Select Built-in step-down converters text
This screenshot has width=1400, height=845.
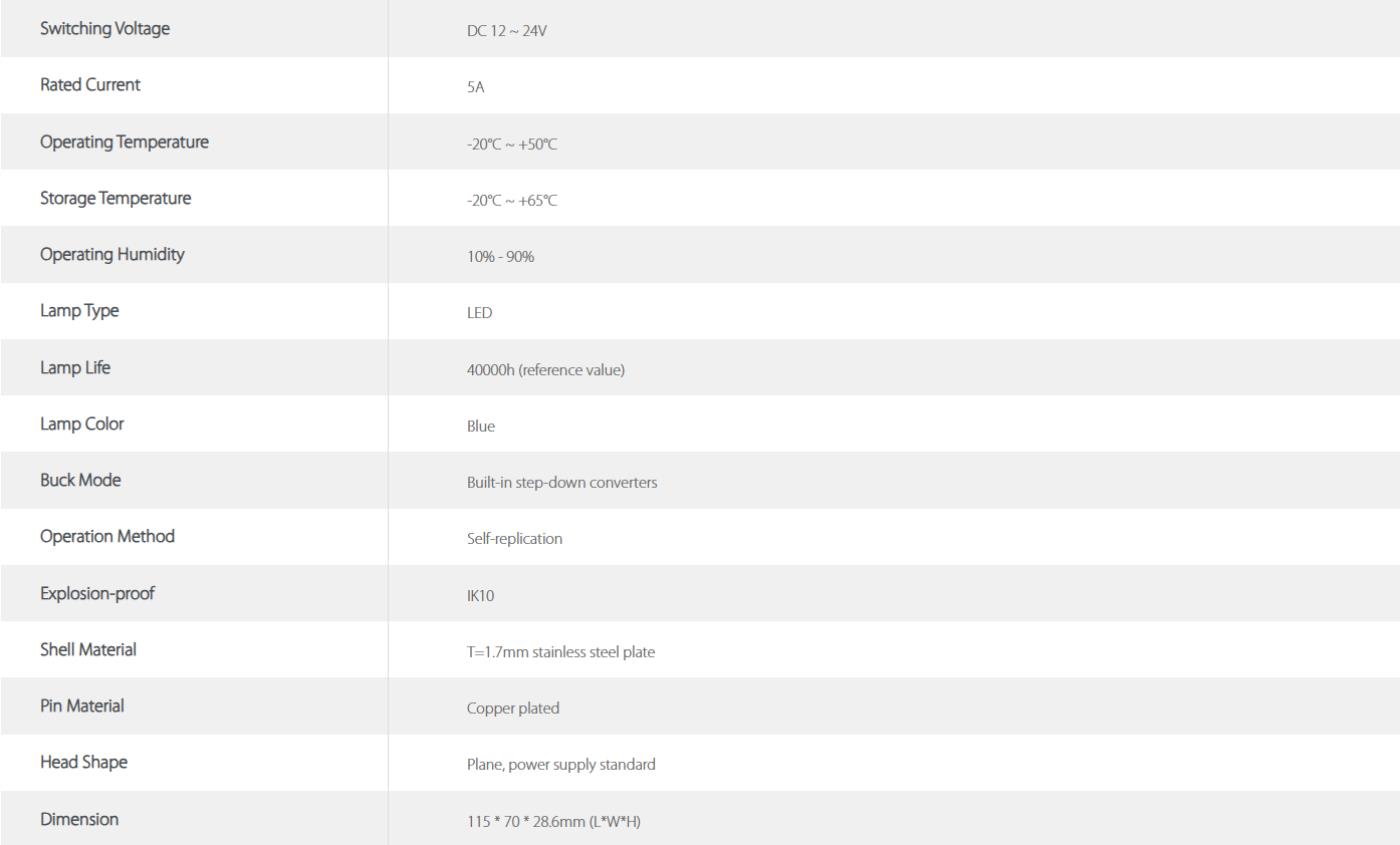click(562, 482)
